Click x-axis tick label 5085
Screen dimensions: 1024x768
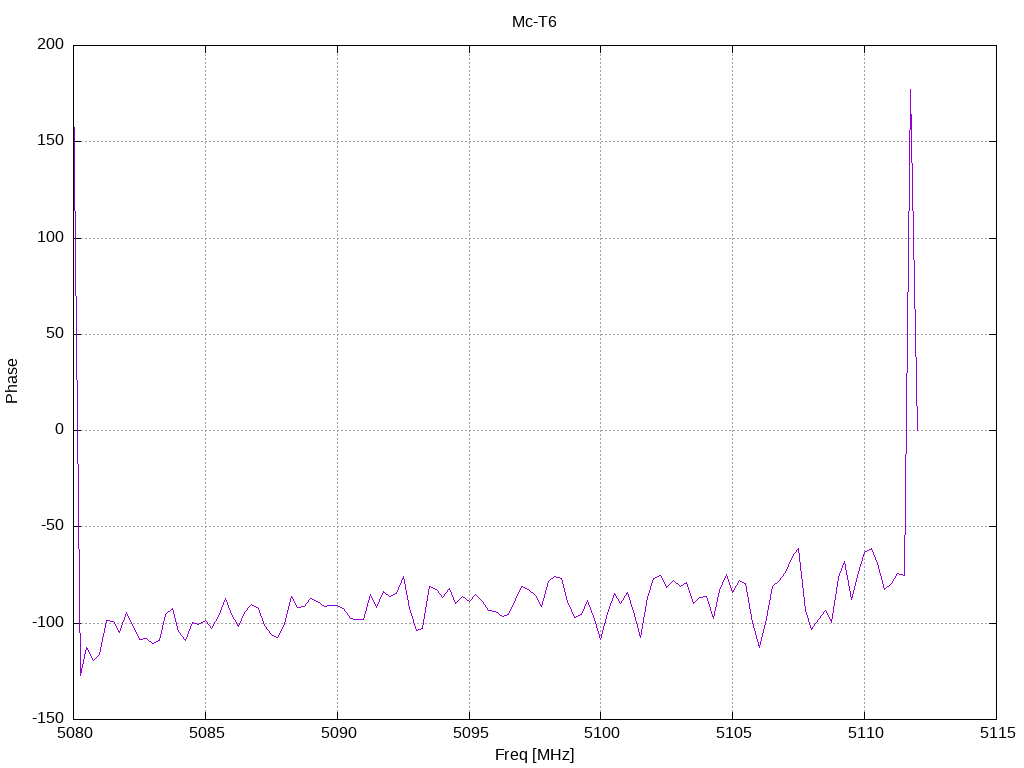point(206,733)
